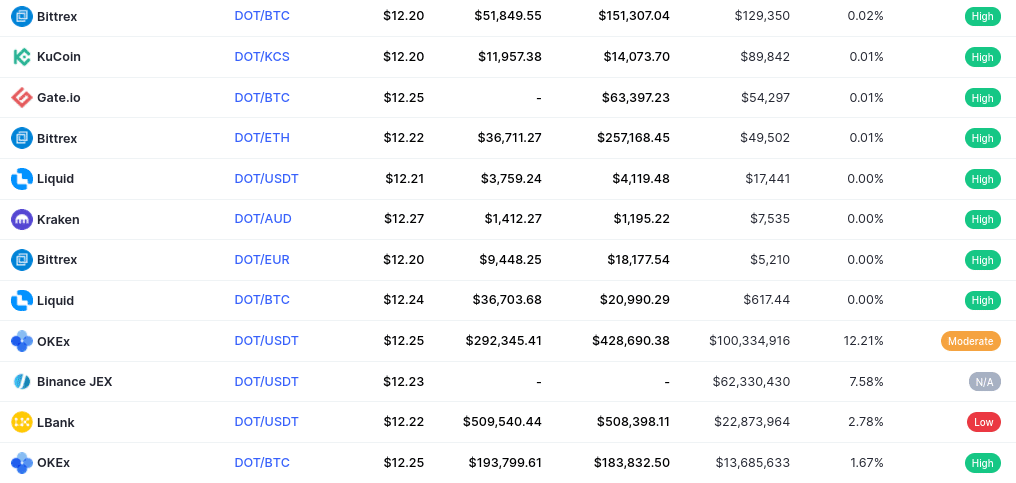Open Binance JEX DOT/USDT pair link
1016x483 pixels.
tap(266, 381)
